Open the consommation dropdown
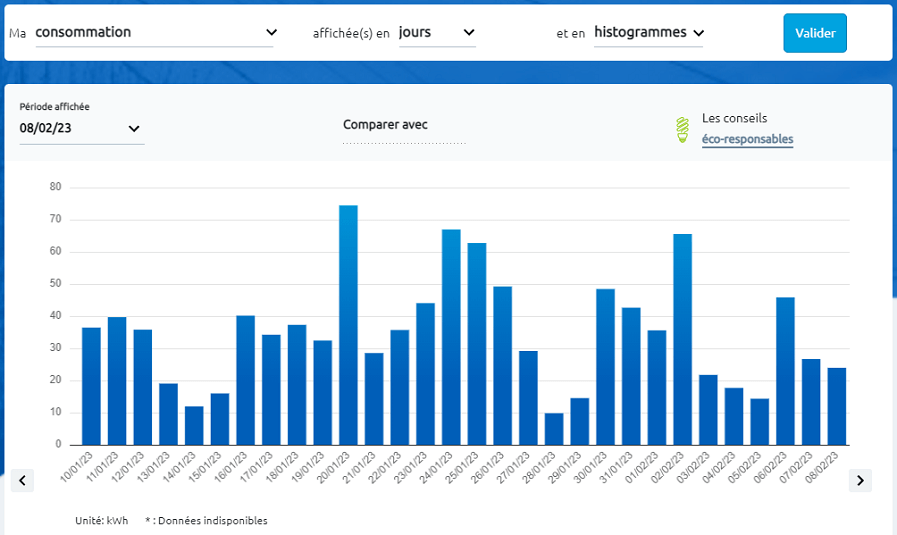897x535 pixels. [x=154, y=33]
